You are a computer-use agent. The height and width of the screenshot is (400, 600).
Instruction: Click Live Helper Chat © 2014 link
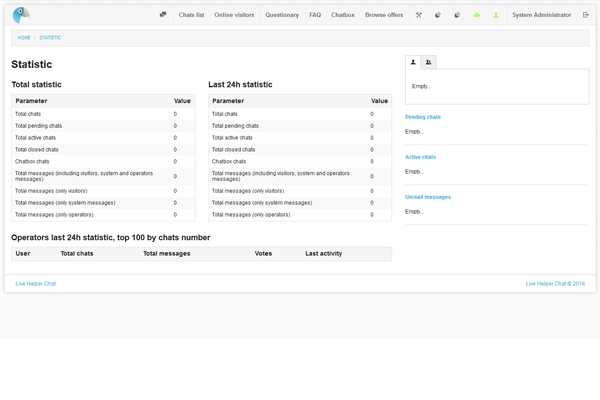click(x=555, y=284)
